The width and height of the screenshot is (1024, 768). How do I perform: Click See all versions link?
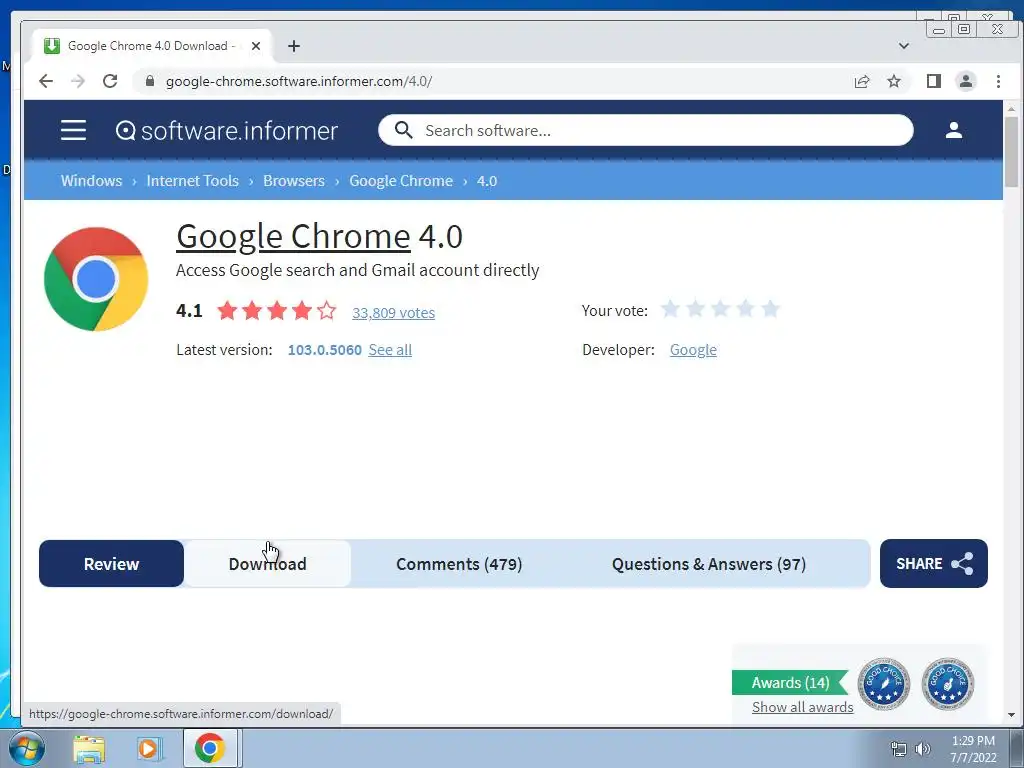[390, 349]
